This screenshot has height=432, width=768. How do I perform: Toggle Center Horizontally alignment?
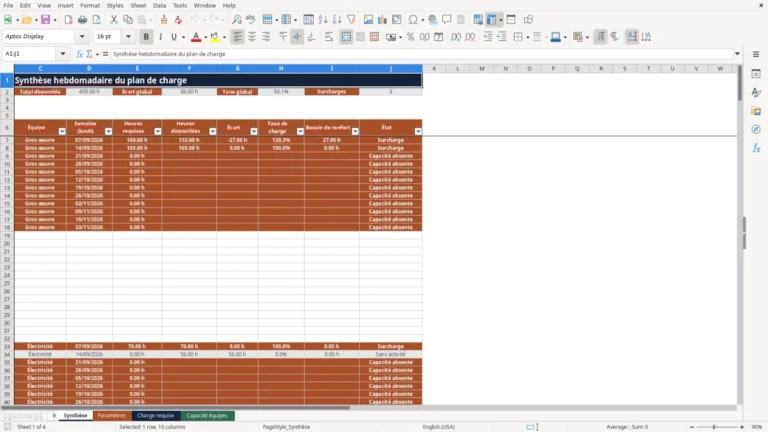click(x=252, y=37)
